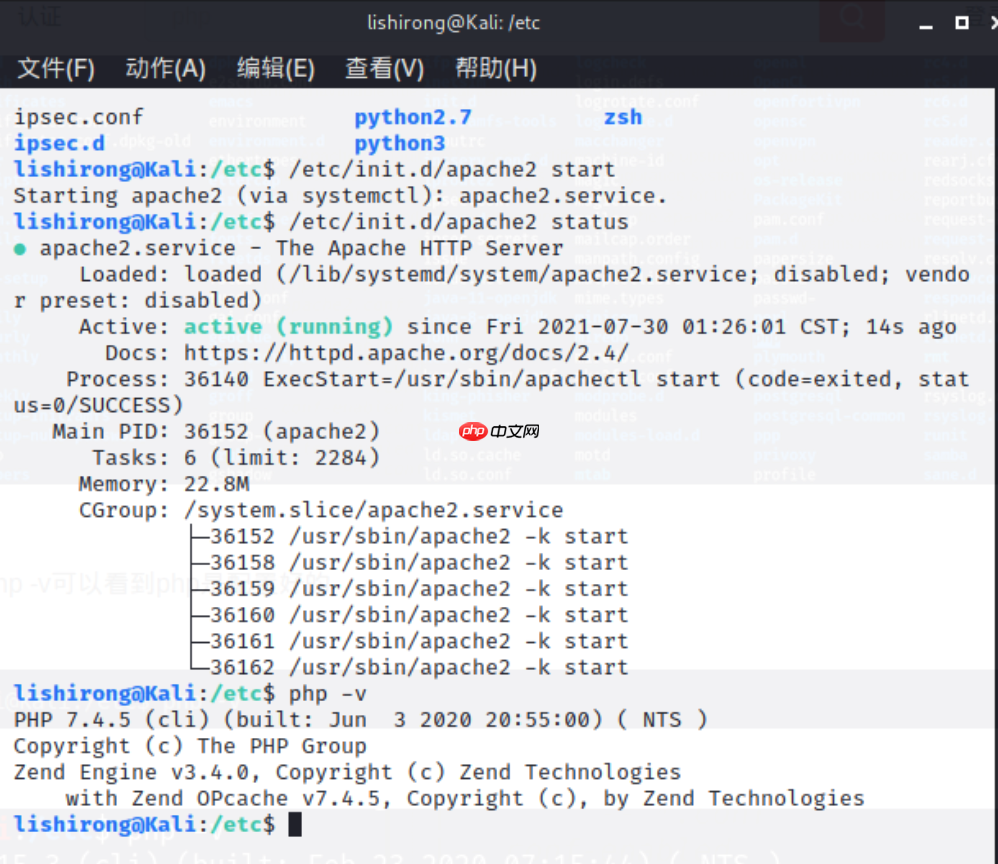This screenshot has height=864, width=998.
Task: Click the PHP 7.4.5 (cli) version line
Action: click(x=360, y=720)
